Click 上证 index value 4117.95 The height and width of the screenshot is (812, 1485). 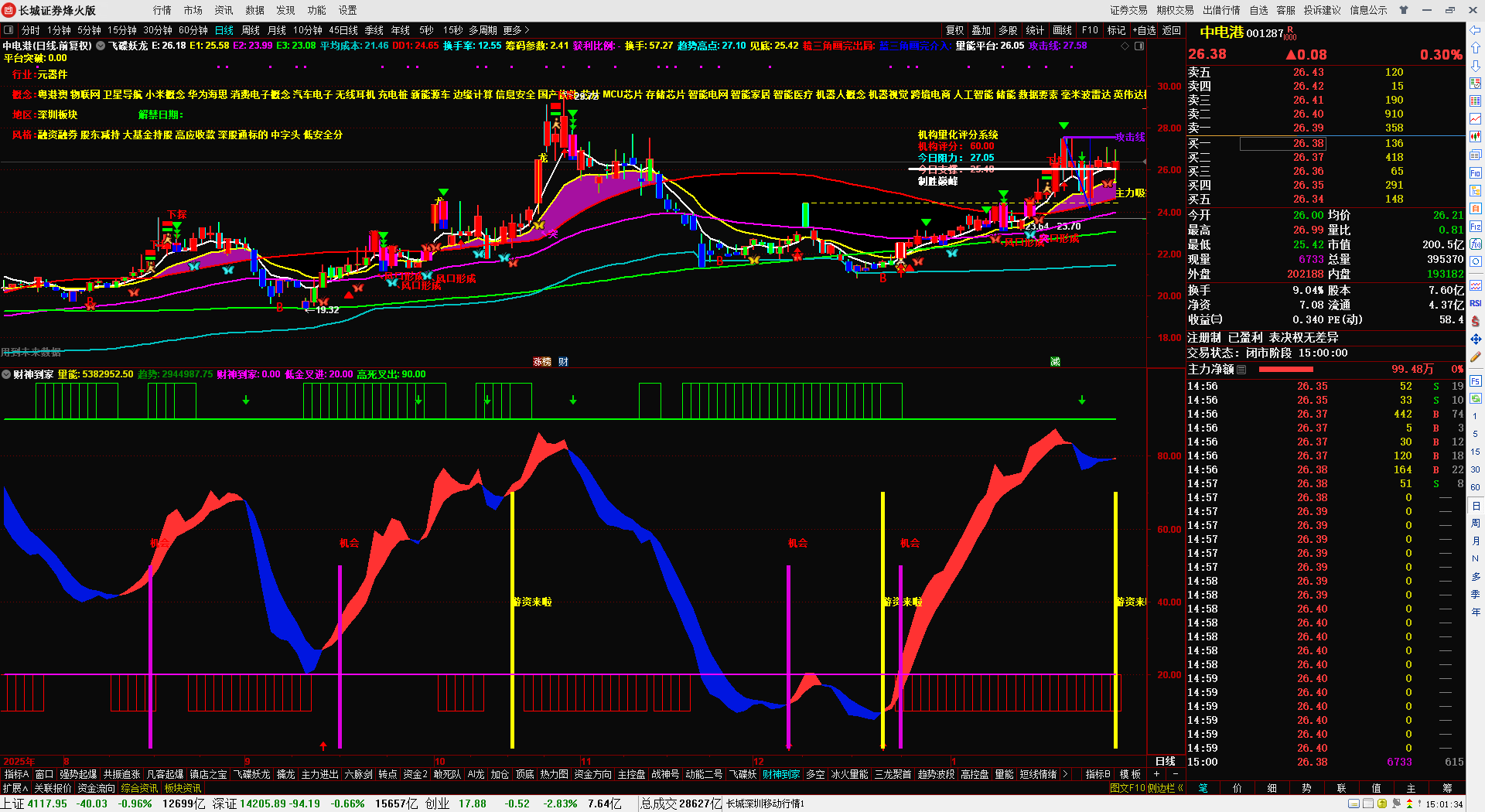click(48, 803)
